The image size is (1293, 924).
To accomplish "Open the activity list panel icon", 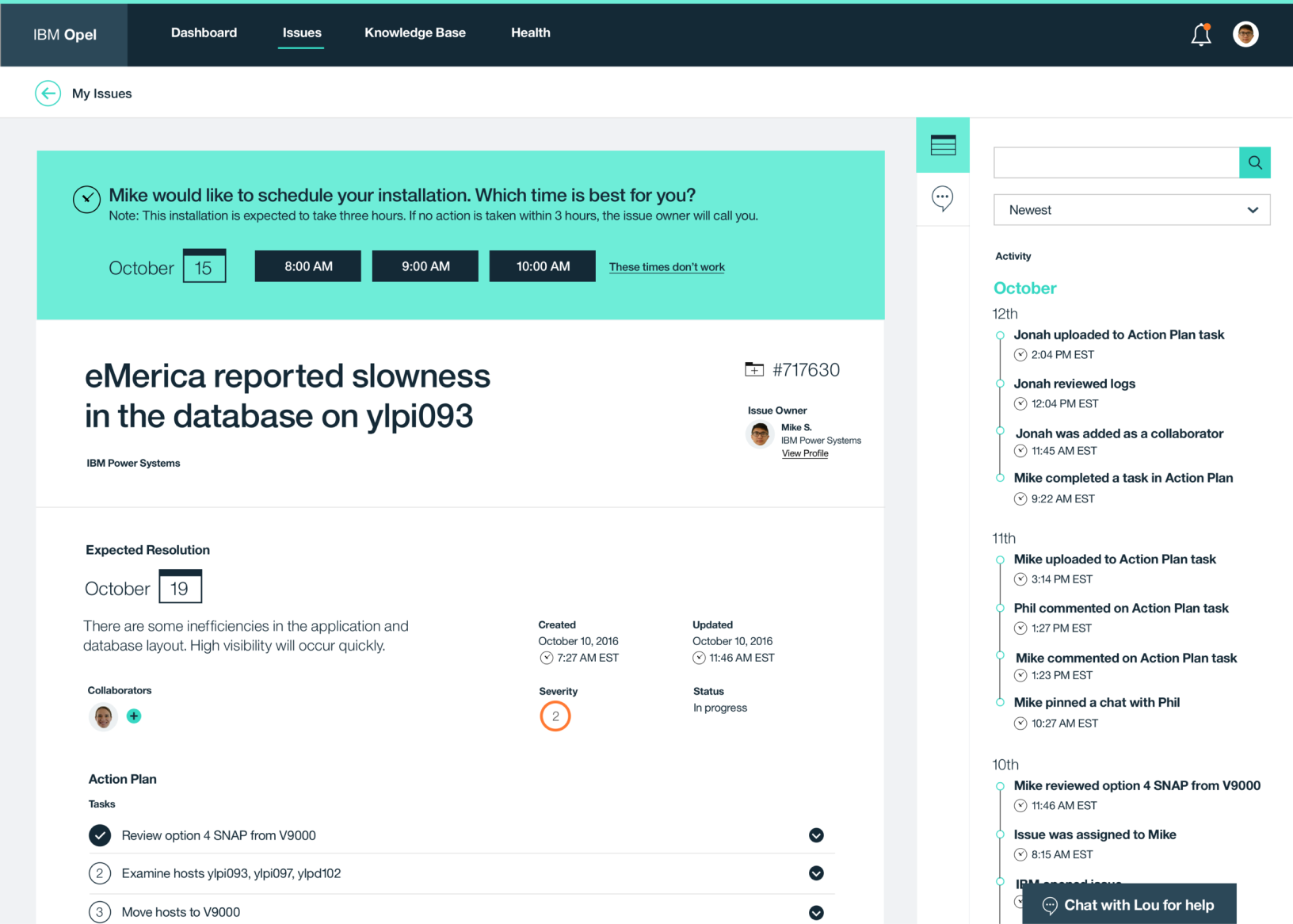I will pyautogui.click(x=943, y=145).
